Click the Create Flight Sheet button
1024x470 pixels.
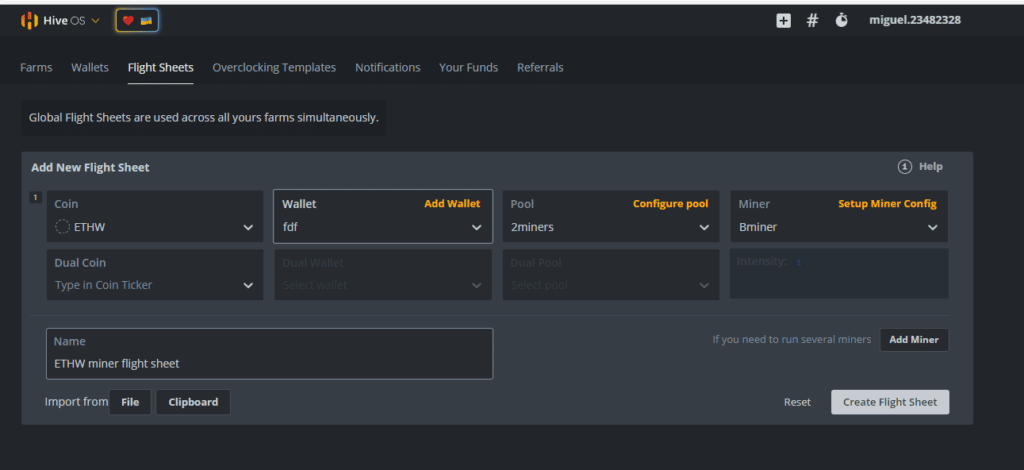(x=890, y=402)
